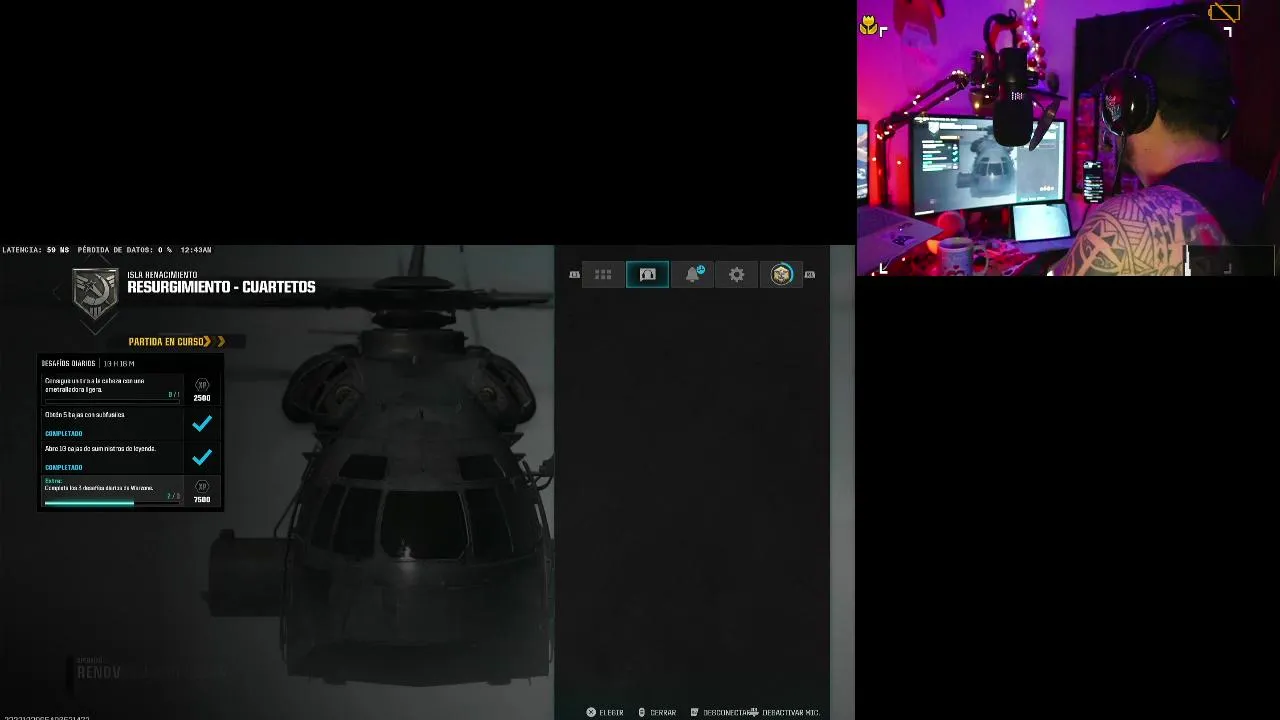Click the Resurgimiento - Cuartetos title
Image resolution: width=1280 pixels, height=720 pixels.
[221, 287]
